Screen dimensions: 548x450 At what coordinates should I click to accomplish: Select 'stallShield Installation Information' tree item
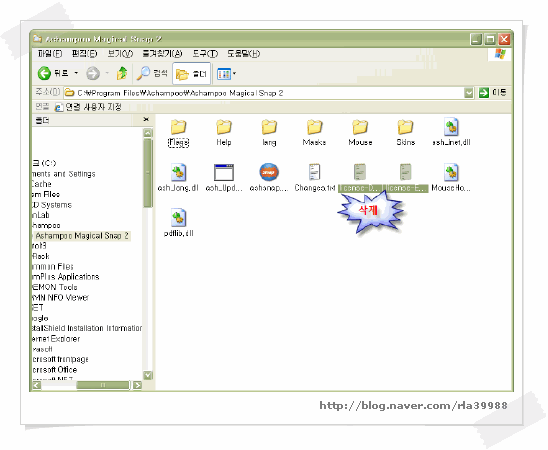point(87,328)
